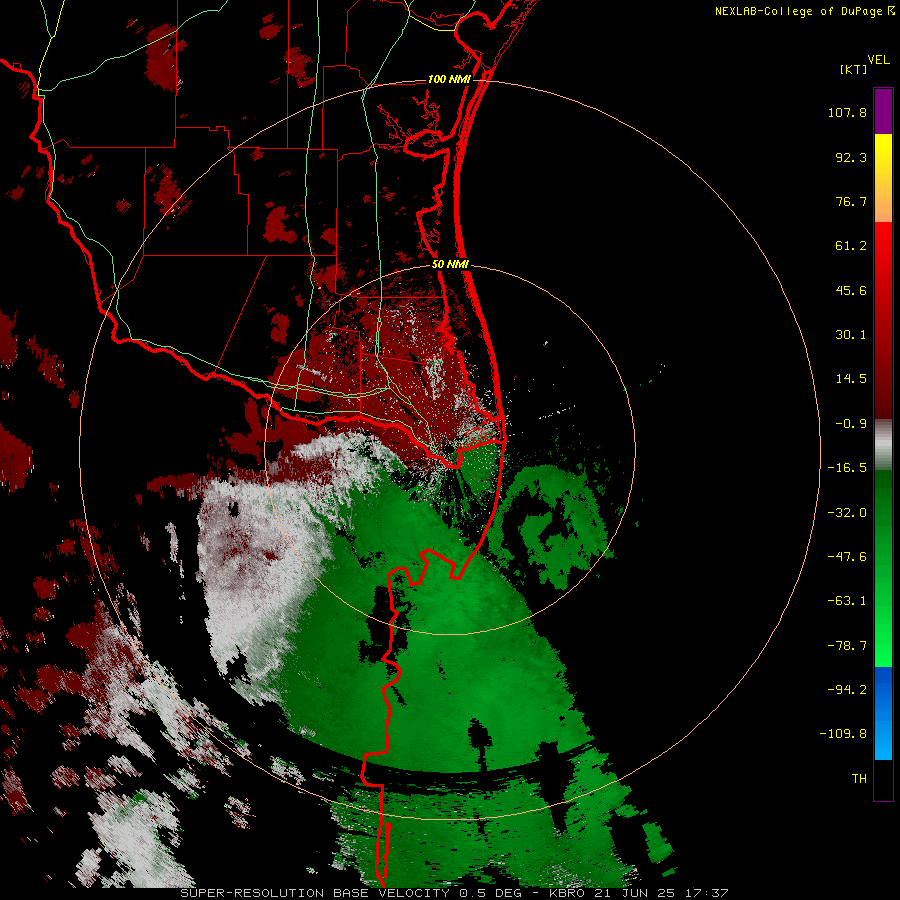Select the 92.3 velocity scale value

point(851,157)
